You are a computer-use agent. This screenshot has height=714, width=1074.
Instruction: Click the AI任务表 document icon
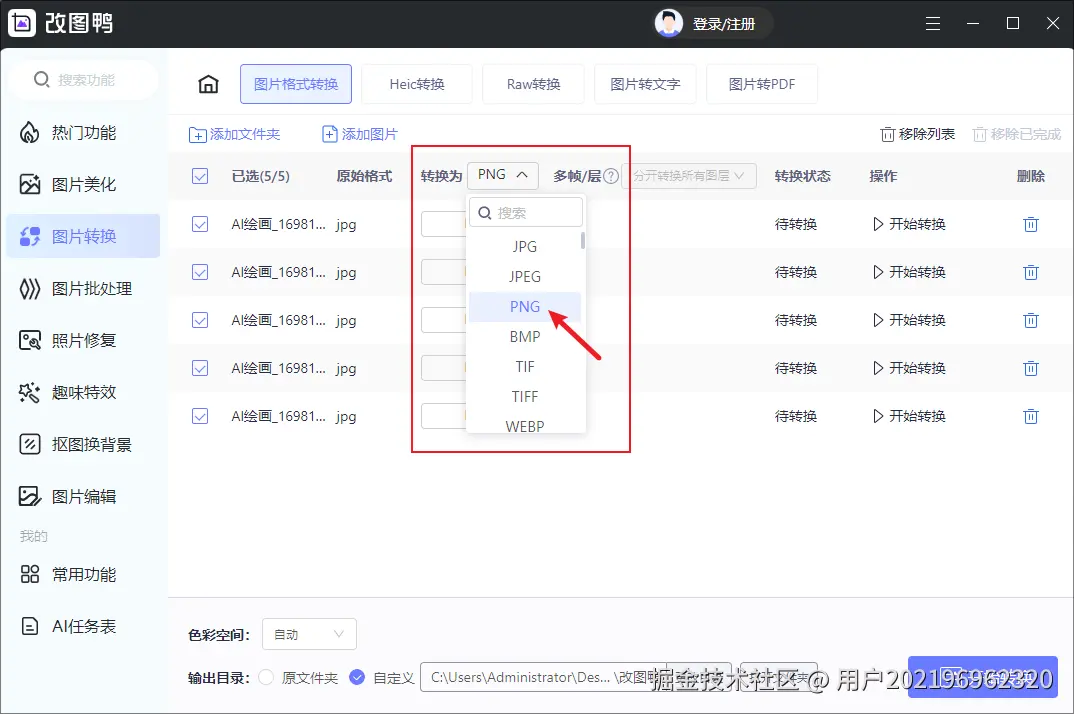tap(29, 626)
